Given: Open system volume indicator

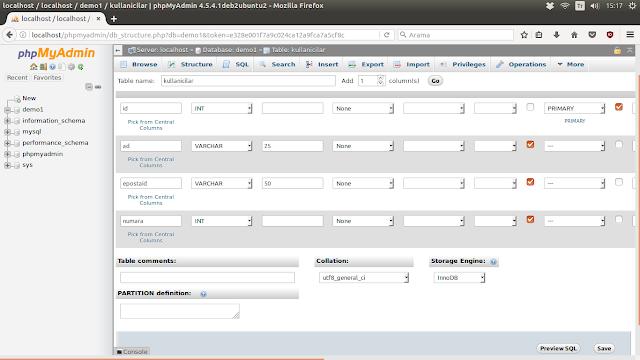Looking at the screenshot, I should (595, 6).
